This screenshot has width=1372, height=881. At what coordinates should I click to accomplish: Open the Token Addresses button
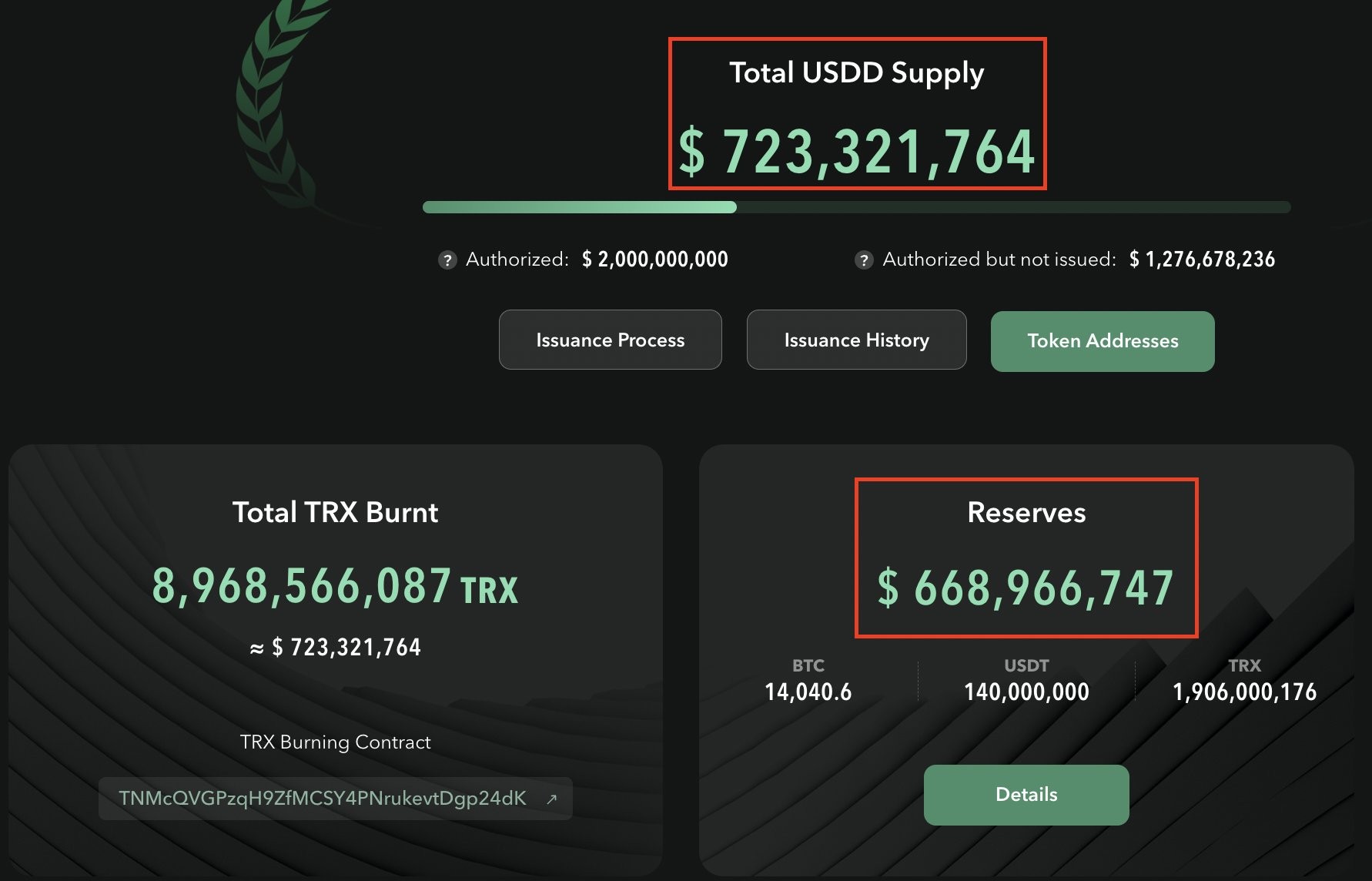tap(1103, 341)
